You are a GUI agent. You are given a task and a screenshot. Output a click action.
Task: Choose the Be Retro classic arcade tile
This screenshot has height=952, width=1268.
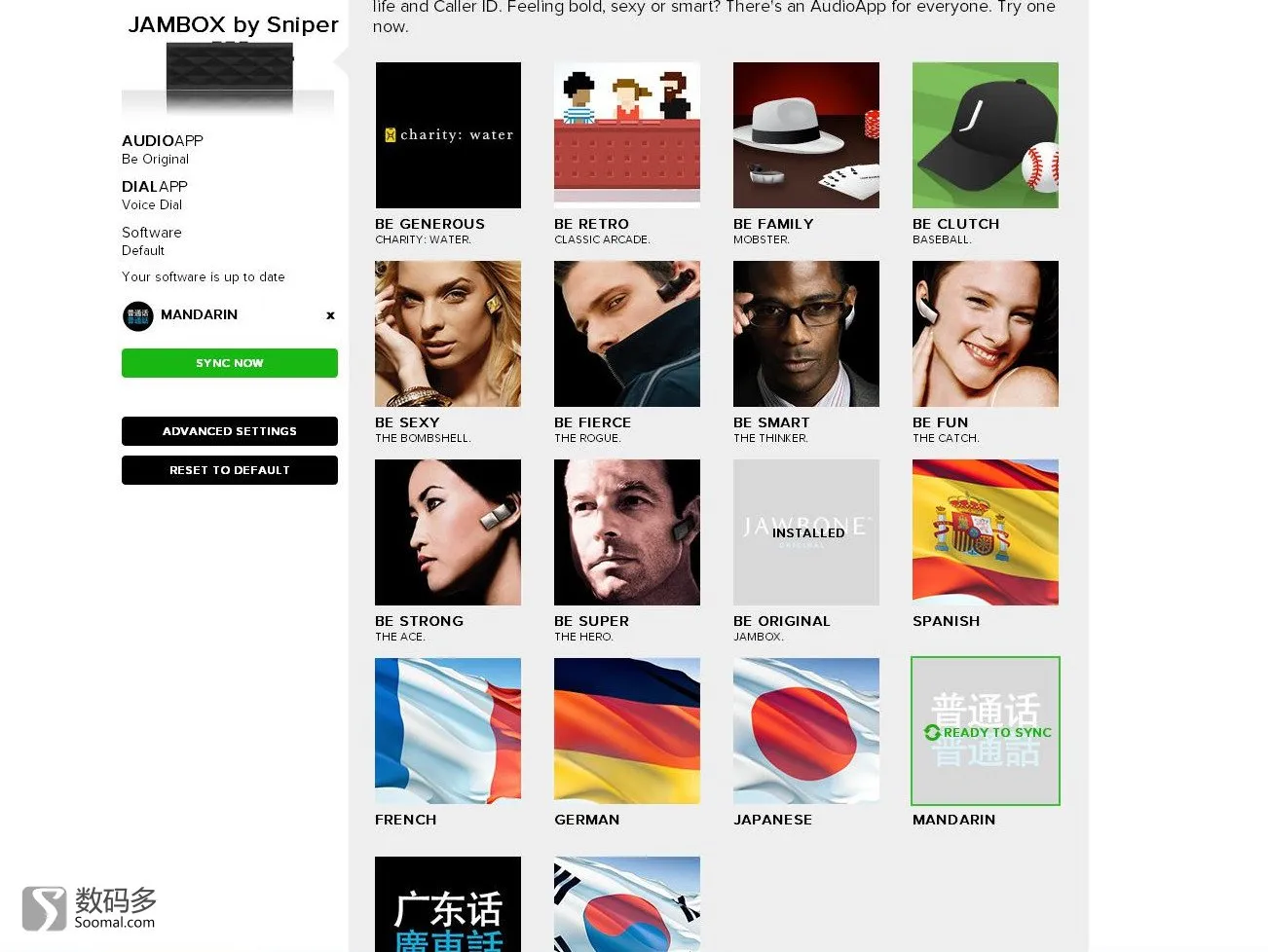tap(627, 135)
